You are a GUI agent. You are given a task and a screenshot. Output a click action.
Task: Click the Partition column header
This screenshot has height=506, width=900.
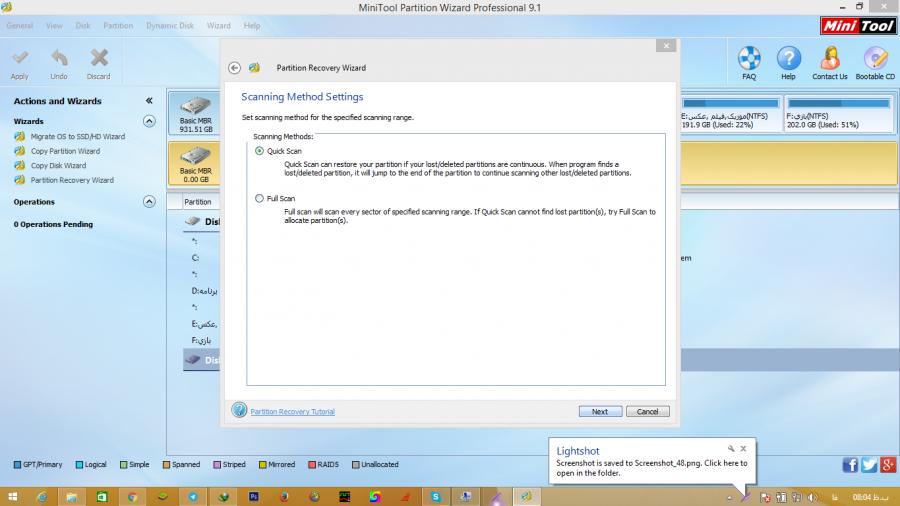197,202
